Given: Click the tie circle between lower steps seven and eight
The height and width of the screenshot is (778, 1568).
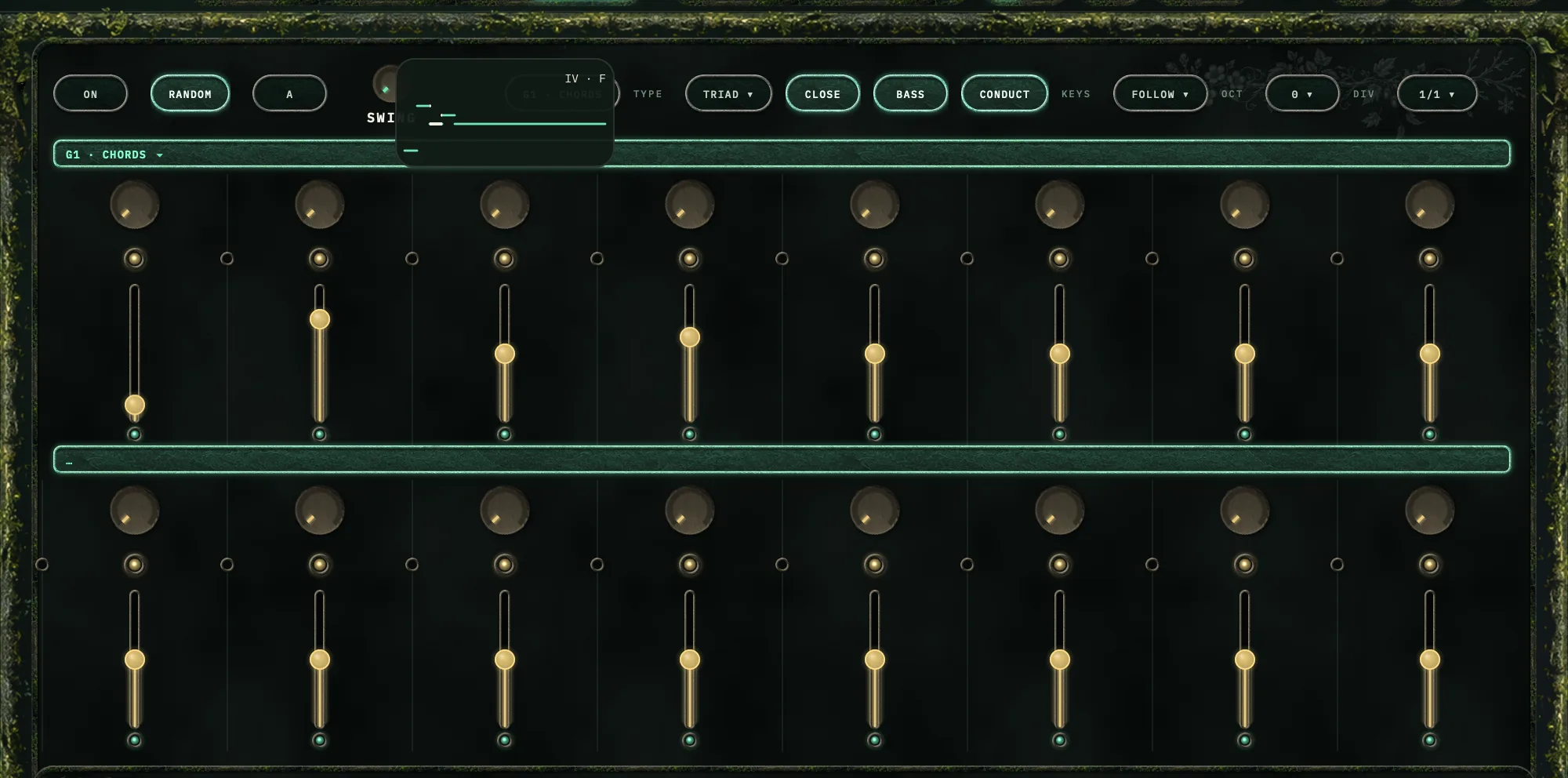Looking at the screenshot, I should pos(1338,565).
